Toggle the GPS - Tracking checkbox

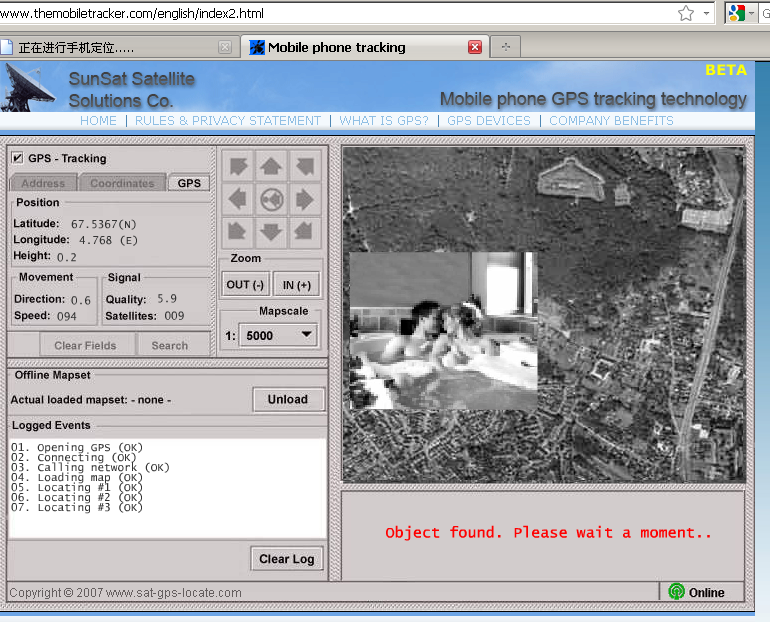[17, 158]
